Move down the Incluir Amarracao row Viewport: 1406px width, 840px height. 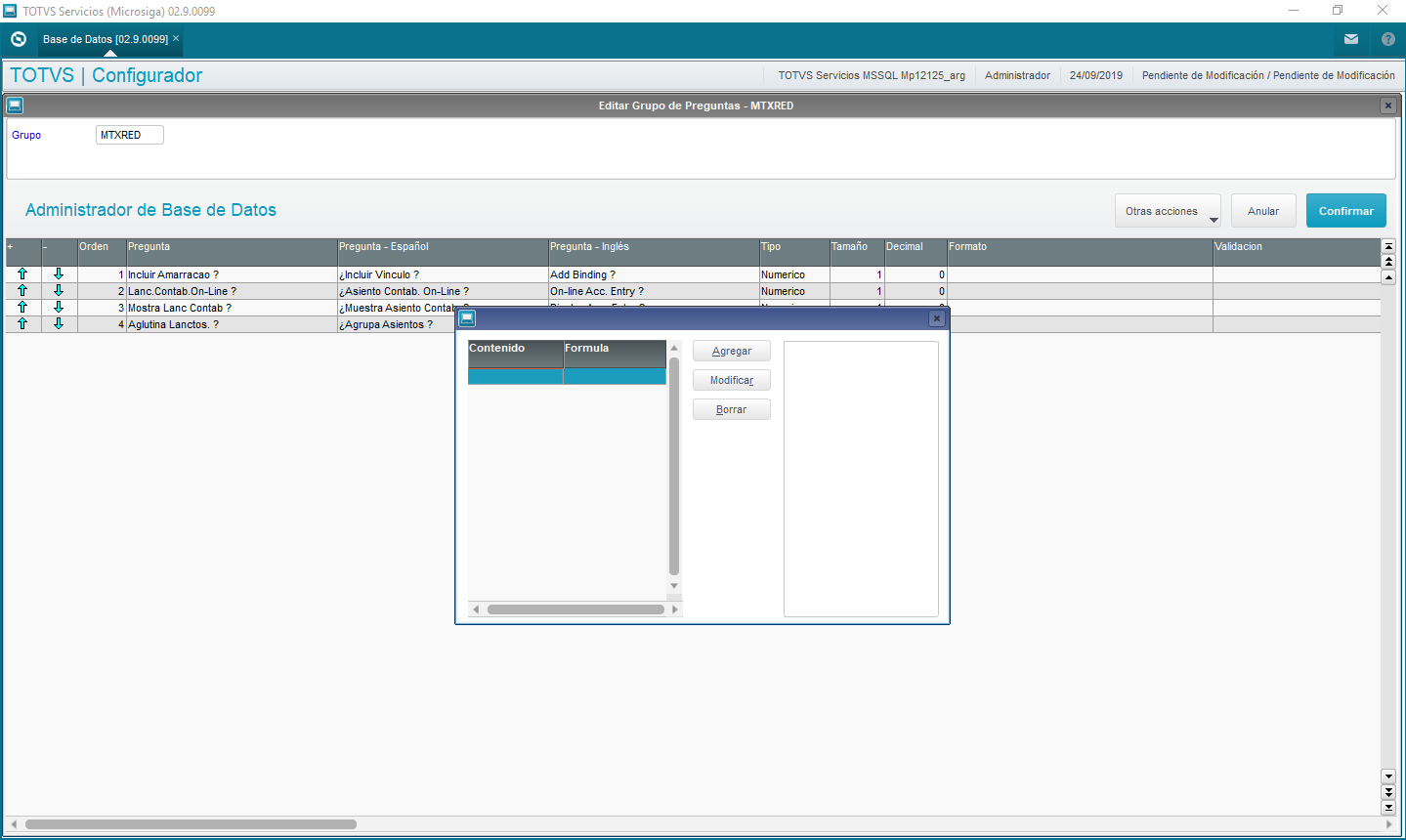click(x=59, y=274)
